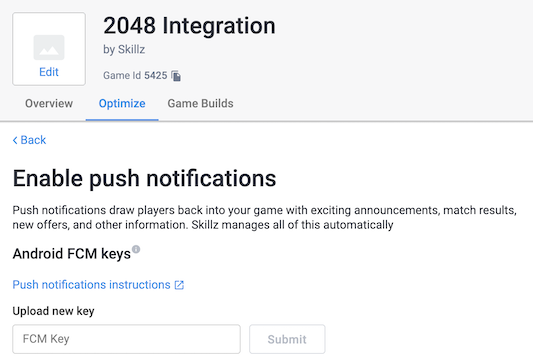Click the Submit button
The image size is (533, 364).
287,339
